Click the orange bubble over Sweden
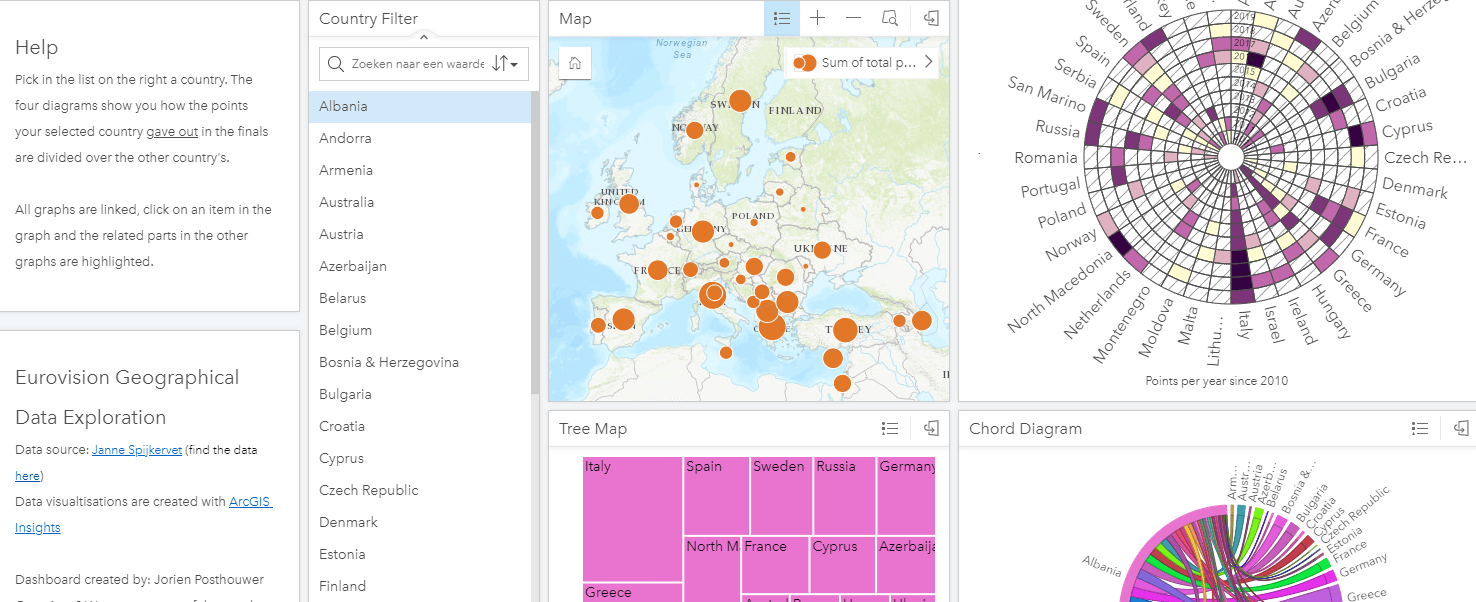The image size is (1476, 602). pyautogui.click(x=740, y=100)
